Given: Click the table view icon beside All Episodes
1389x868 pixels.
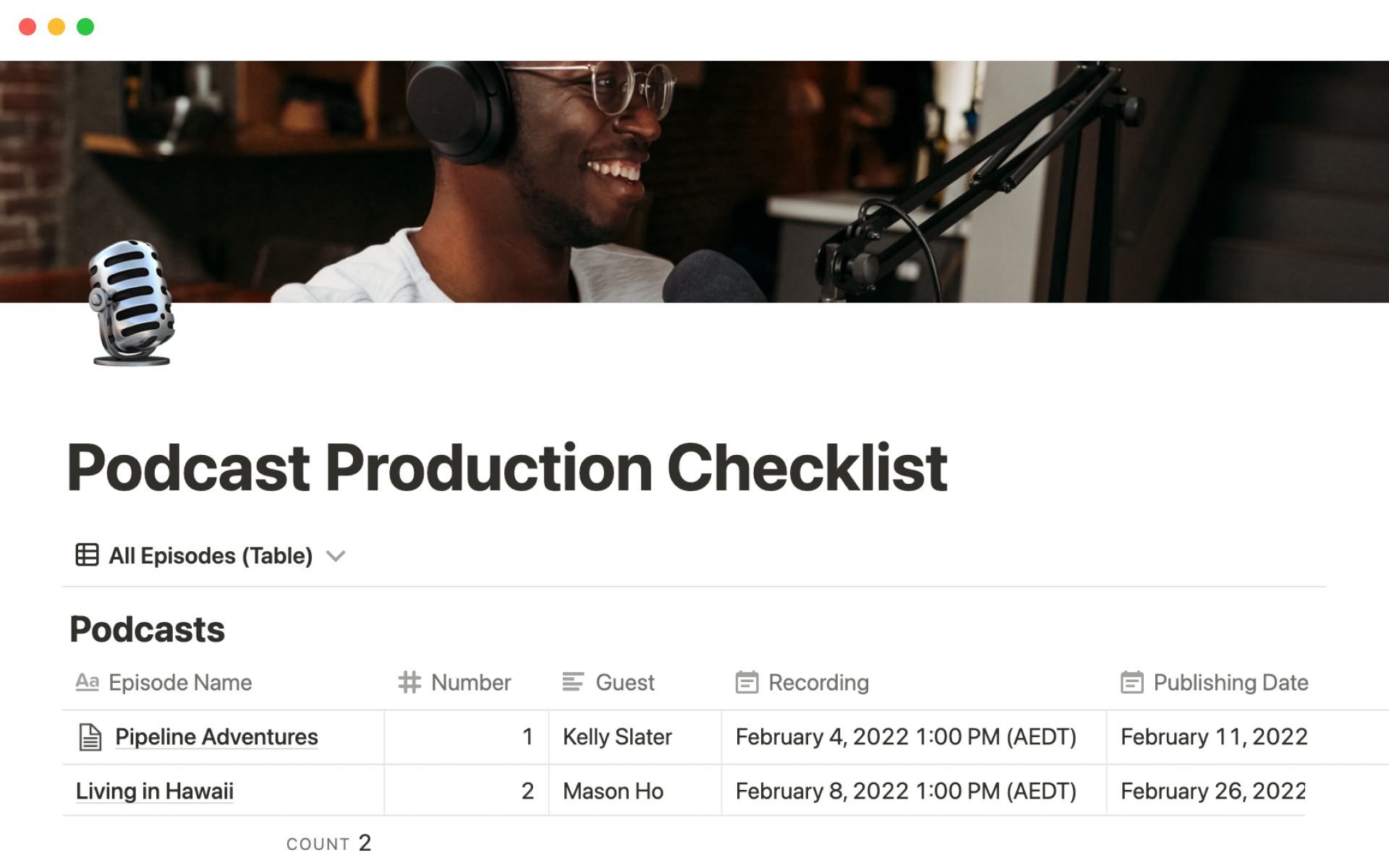Looking at the screenshot, I should click(x=86, y=556).
